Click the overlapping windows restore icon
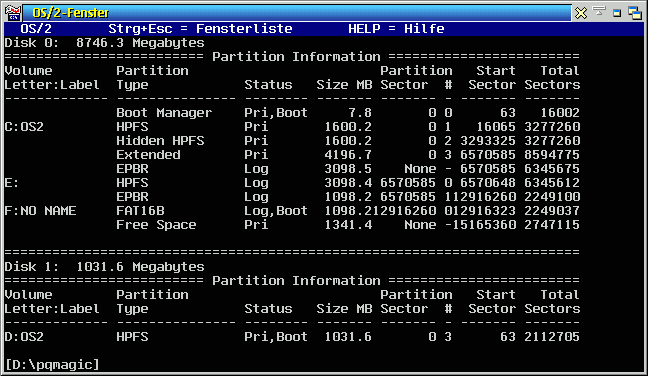Viewport: 648px width, 376px height. [635, 13]
